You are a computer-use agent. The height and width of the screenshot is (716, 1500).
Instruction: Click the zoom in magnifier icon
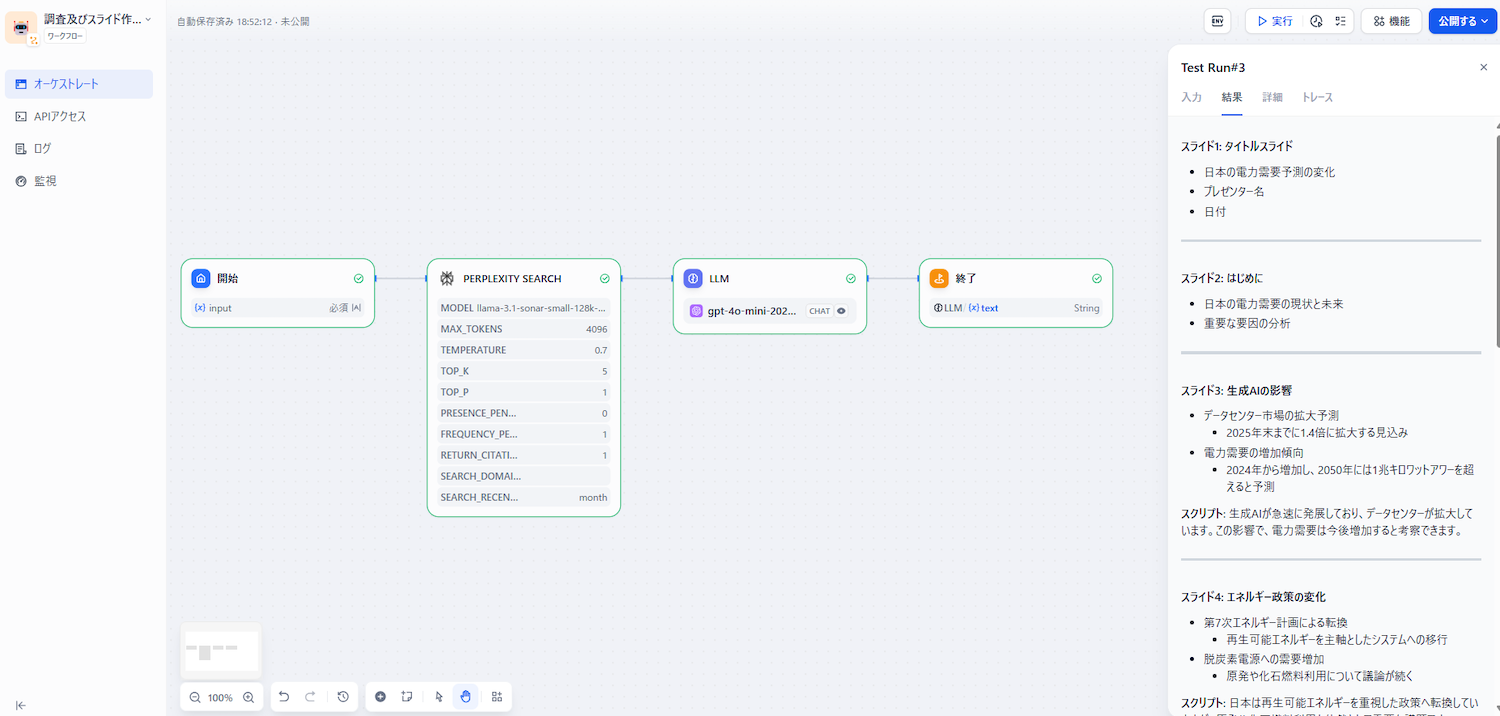tap(248, 697)
